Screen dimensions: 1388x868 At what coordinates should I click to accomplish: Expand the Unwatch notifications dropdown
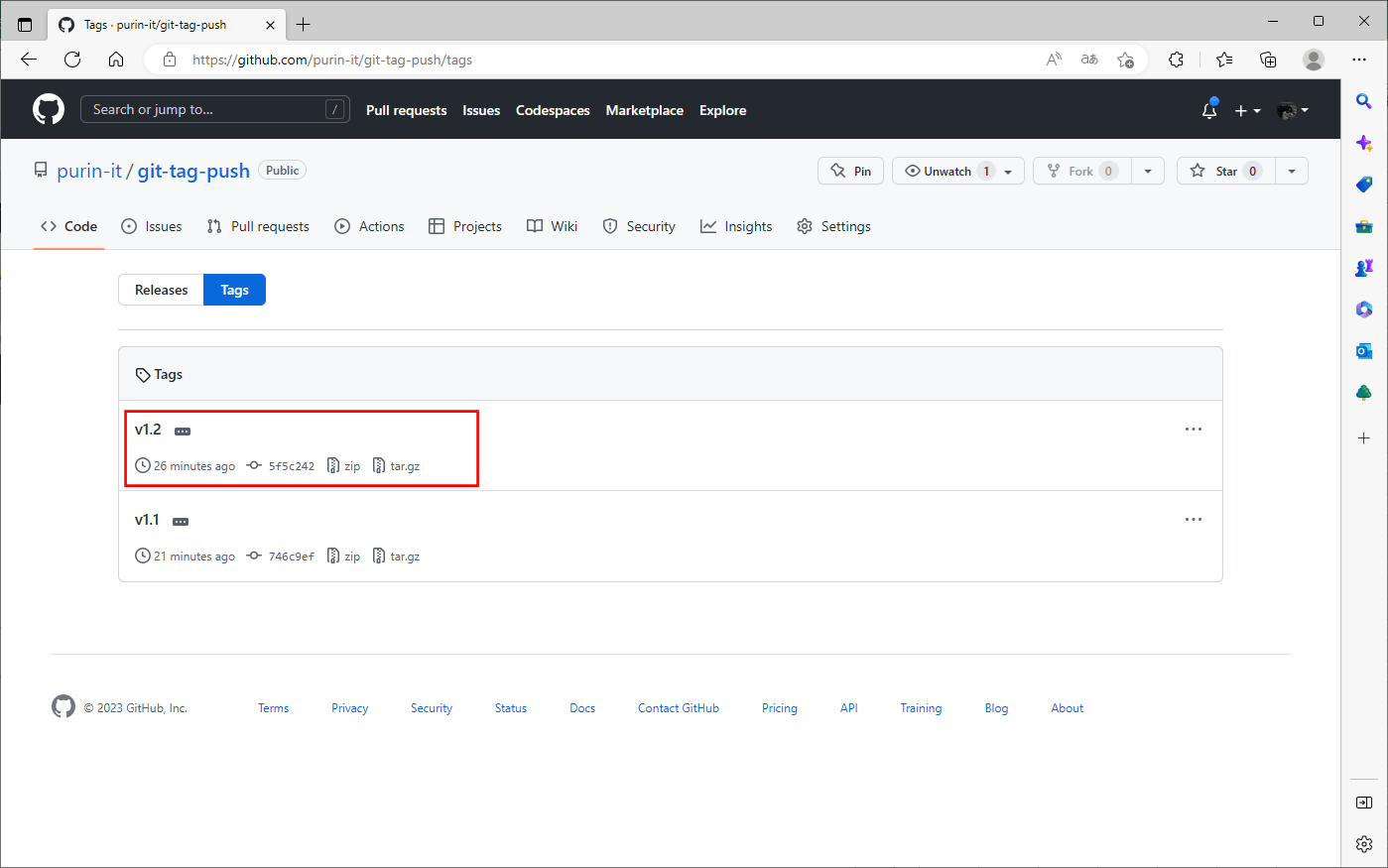point(1008,172)
